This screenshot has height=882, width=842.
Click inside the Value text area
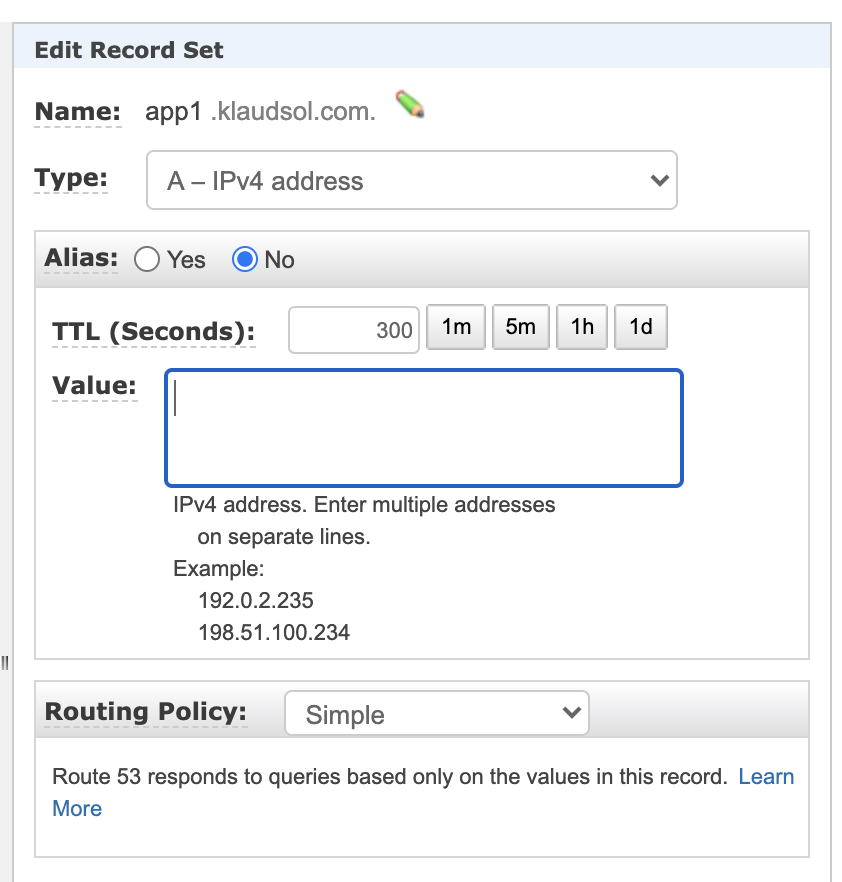(x=424, y=428)
